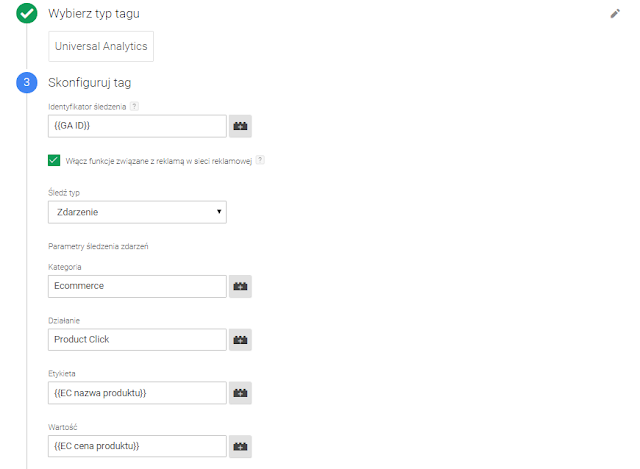Disable the advertising network features checkbox
The height and width of the screenshot is (469, 640).
[54, 159]
